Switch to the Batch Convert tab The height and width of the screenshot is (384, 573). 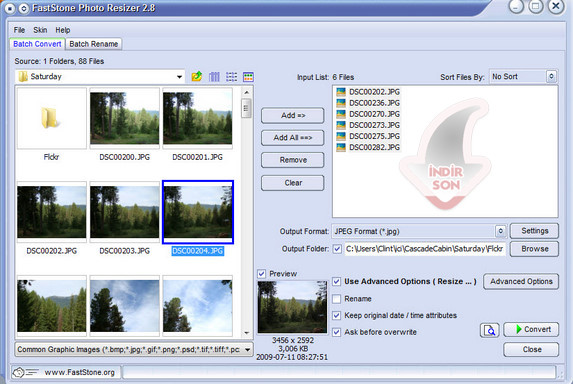(x=37, y=44)
